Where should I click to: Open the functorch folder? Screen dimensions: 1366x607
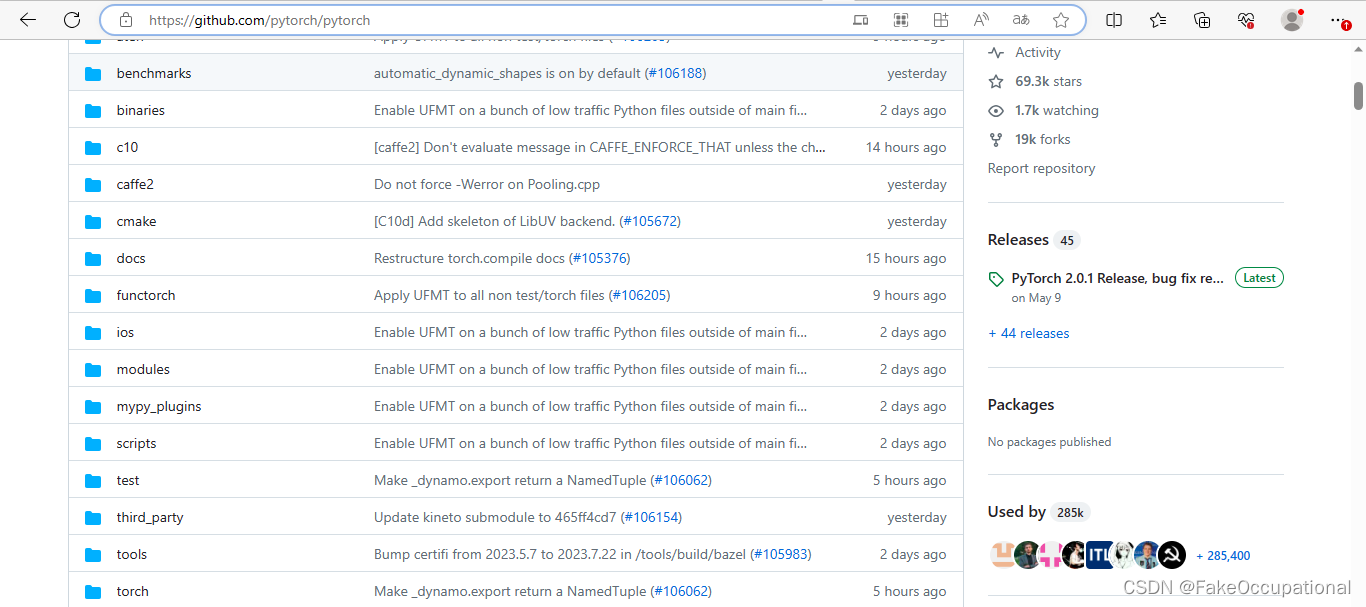146,295
